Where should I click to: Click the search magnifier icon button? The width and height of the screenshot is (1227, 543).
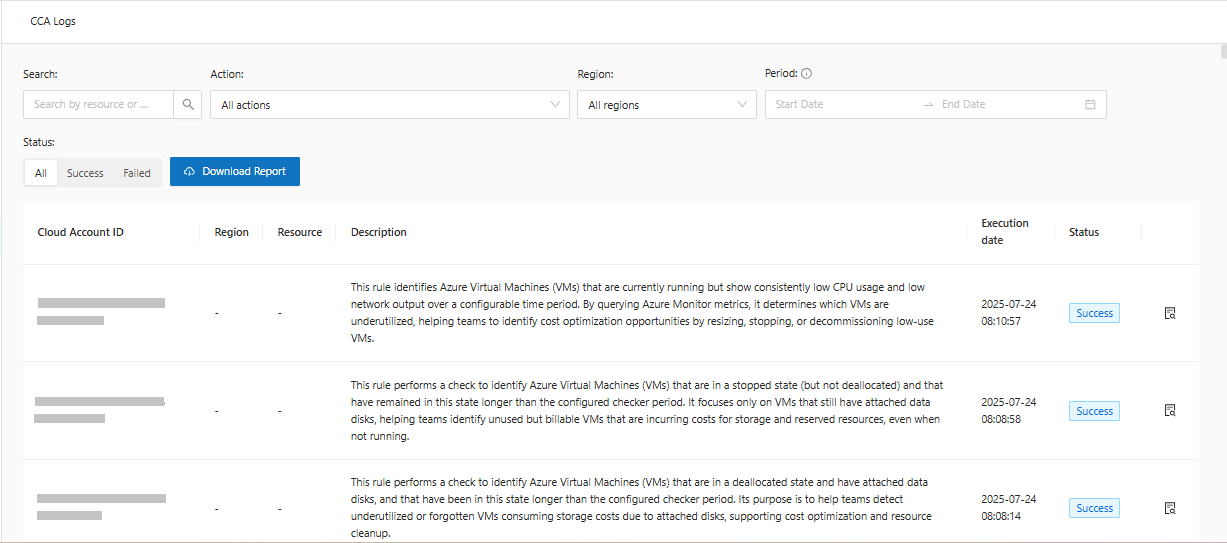coord(188,104)
